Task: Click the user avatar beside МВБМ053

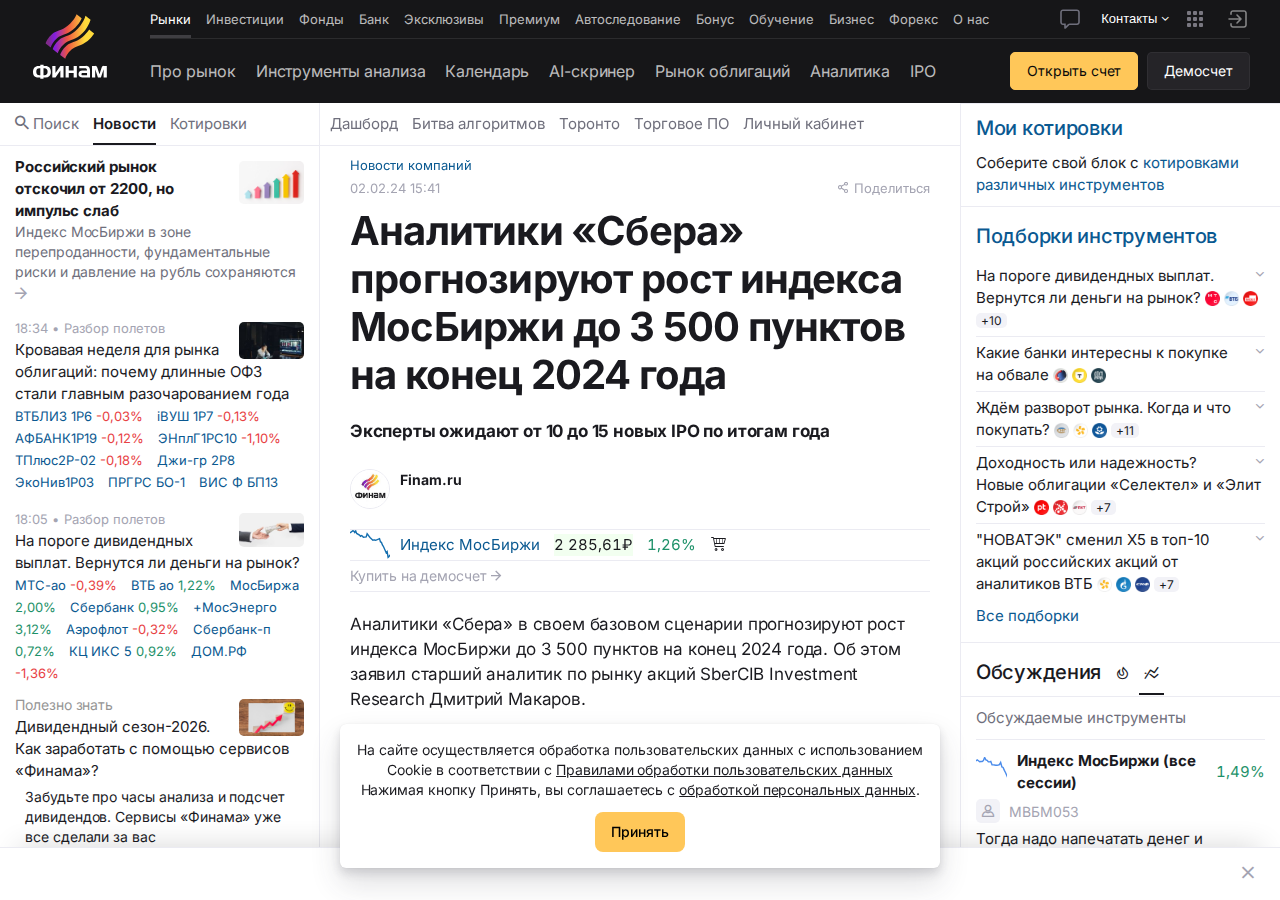Action: click(988, 812)
